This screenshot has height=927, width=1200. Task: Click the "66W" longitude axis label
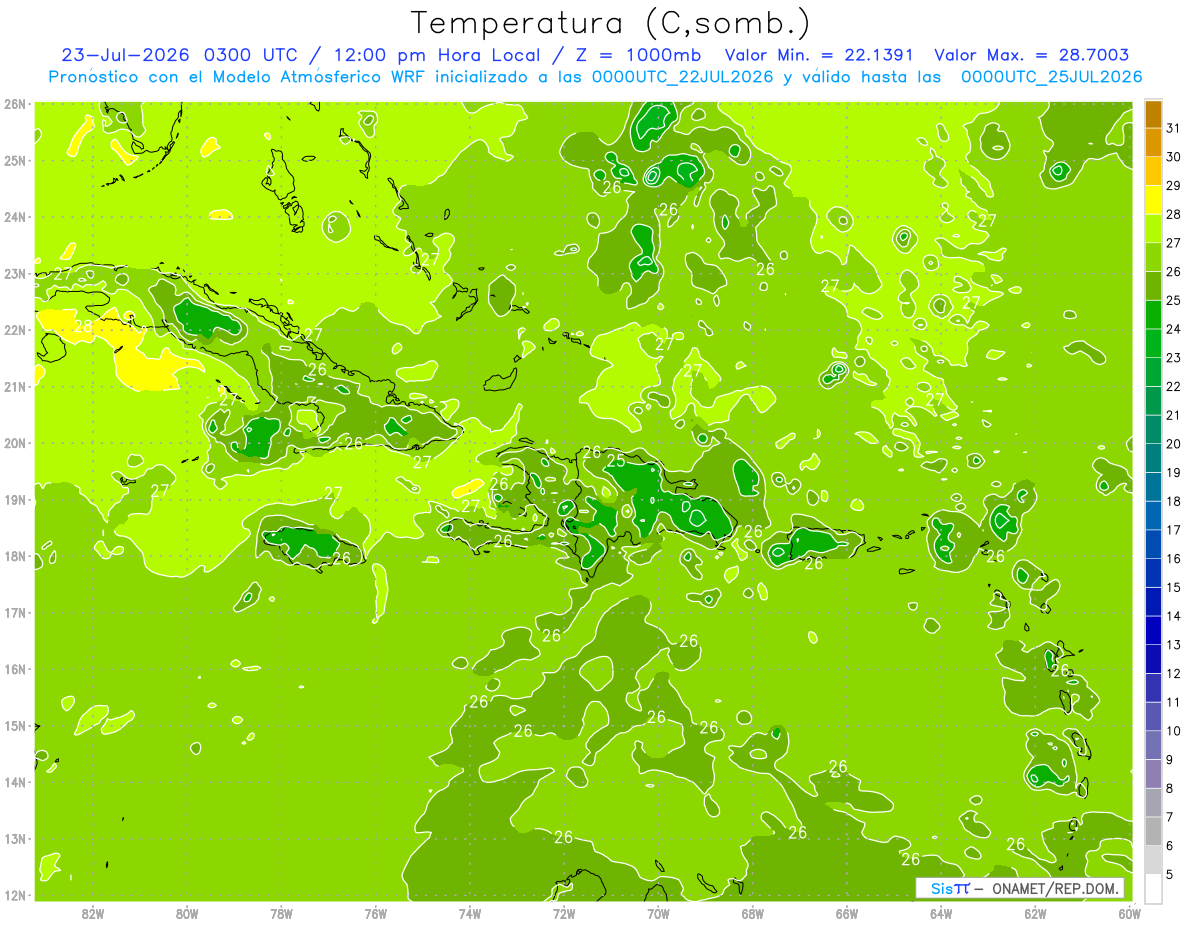click(847, 913)
